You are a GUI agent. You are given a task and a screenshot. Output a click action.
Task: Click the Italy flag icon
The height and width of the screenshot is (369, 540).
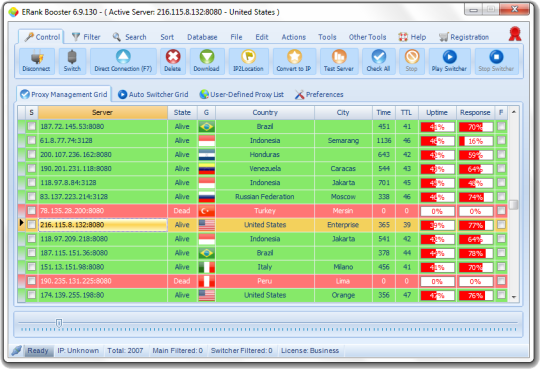207,267
